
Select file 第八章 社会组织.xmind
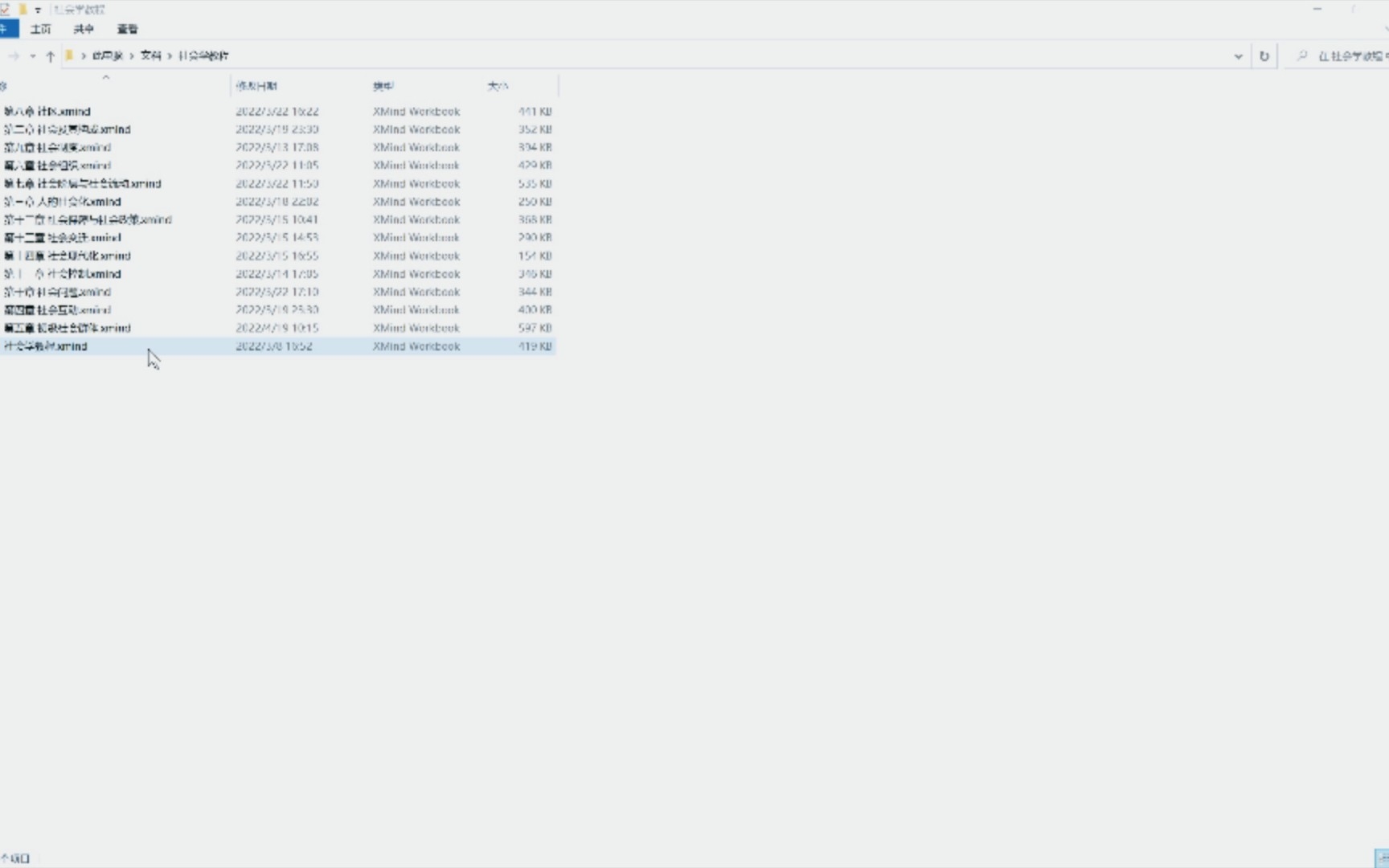coord(57,166)
